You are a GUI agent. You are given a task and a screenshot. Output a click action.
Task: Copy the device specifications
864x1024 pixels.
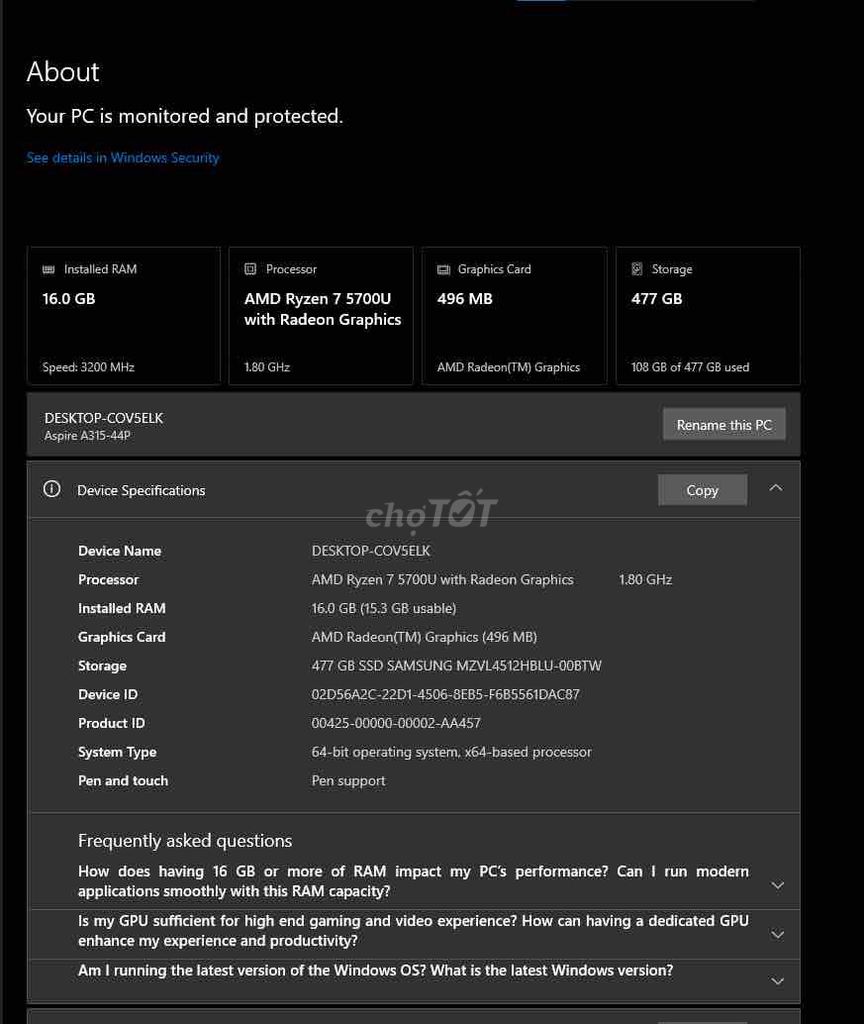coord(702,490)
